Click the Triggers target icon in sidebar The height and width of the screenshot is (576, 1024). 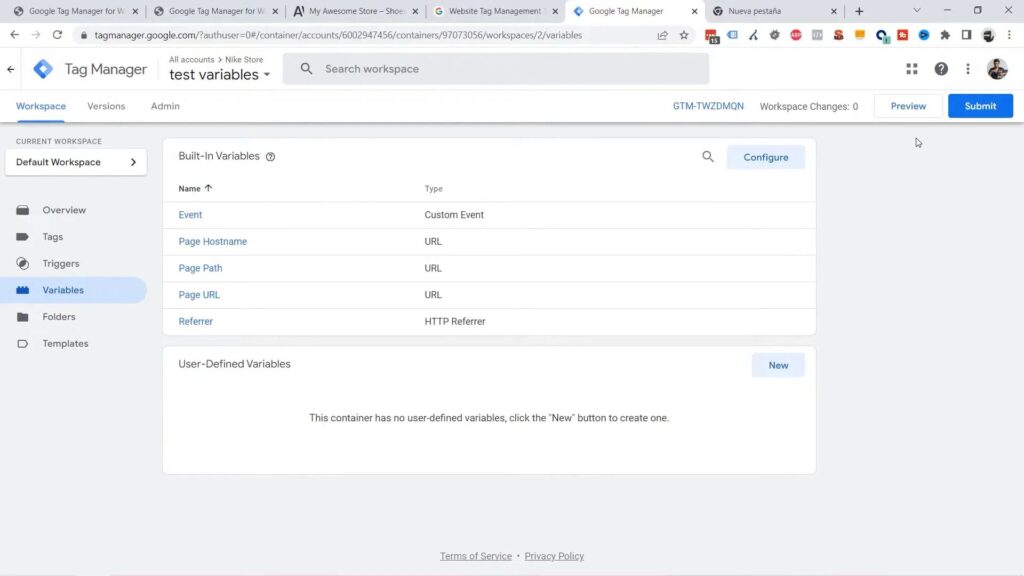[23, 264]
